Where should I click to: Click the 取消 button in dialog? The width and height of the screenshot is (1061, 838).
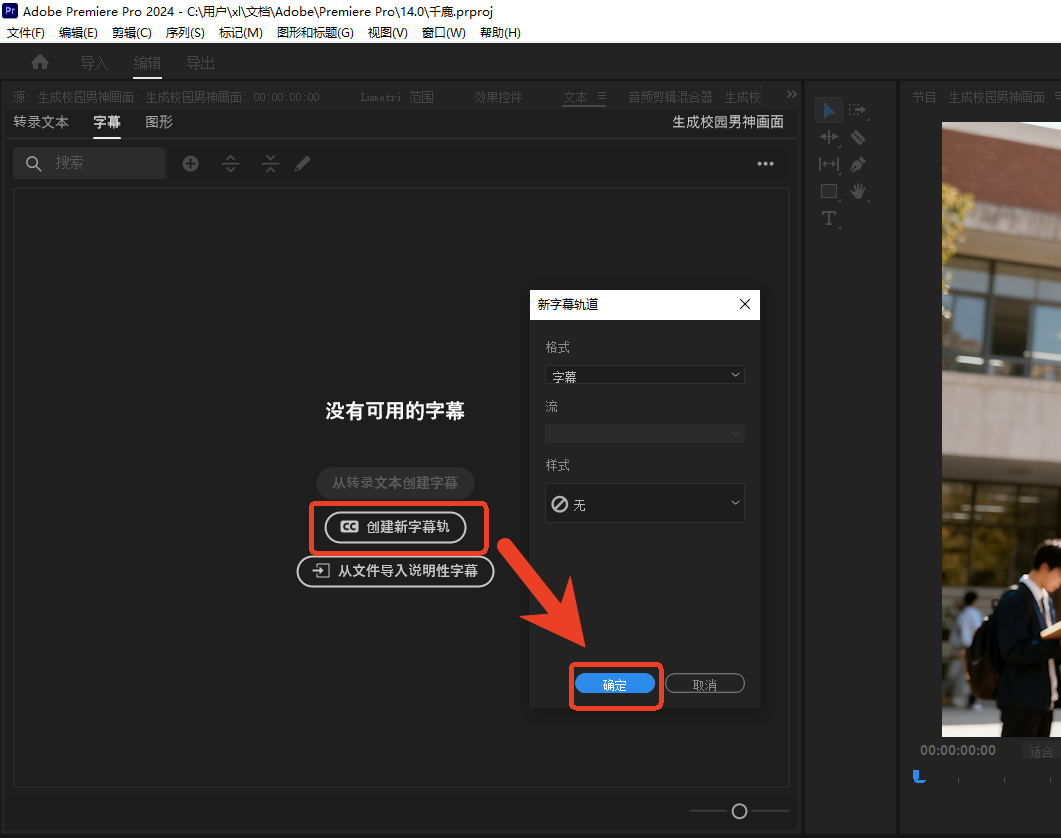pos(705,684)
